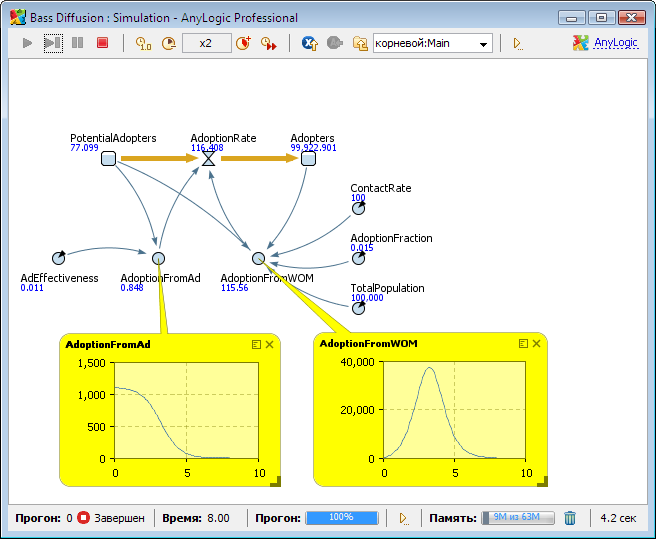656x539 pixels.
Task: Toggle virtual time mode icon
Action: point(269,43)
